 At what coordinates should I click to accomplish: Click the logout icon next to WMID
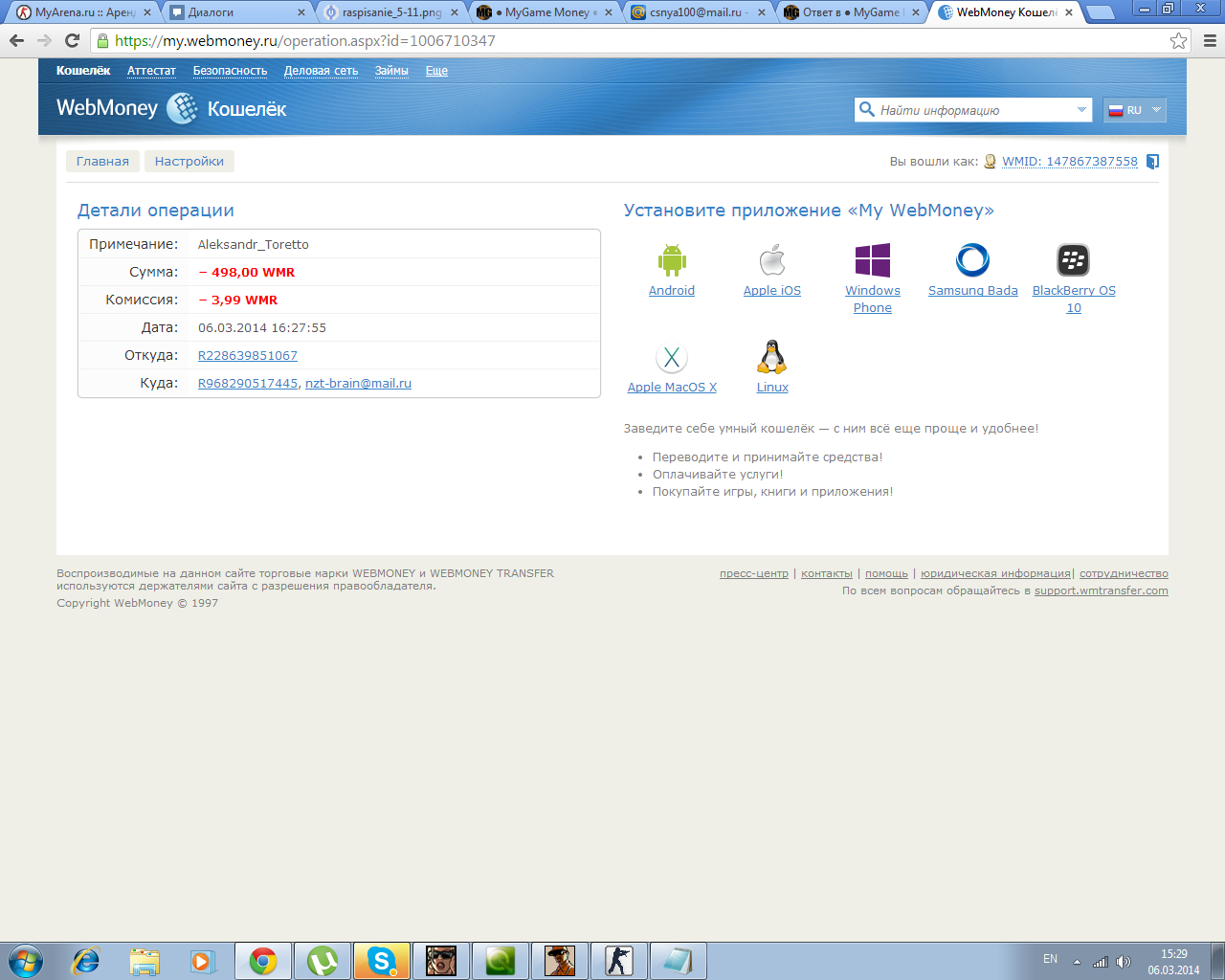pos(1152,162)
